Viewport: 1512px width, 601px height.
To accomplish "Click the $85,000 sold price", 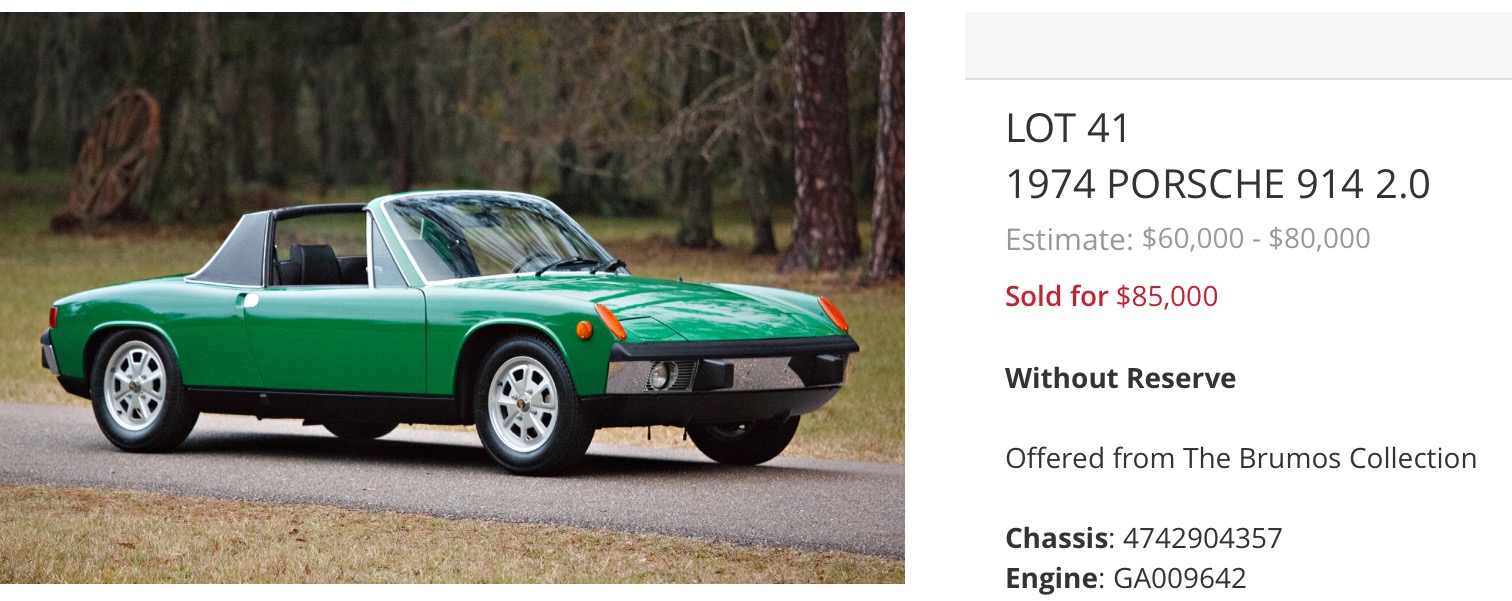I will (x=1167, y=297).
